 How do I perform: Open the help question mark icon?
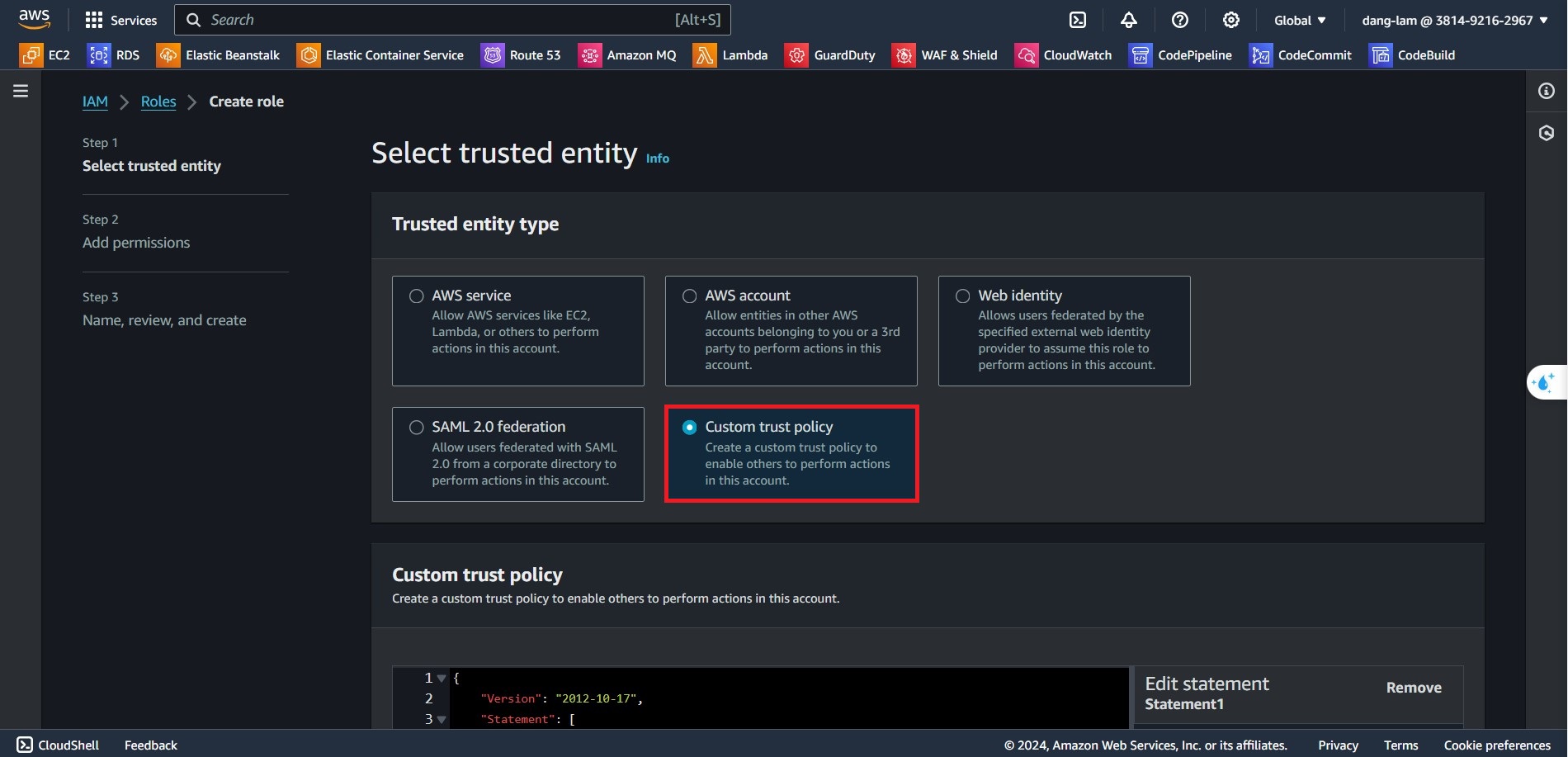(x=1180, y=20)
